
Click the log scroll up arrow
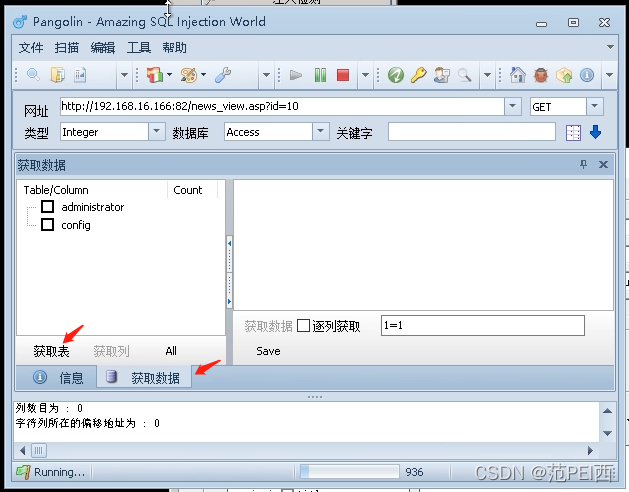coord(607,411)
